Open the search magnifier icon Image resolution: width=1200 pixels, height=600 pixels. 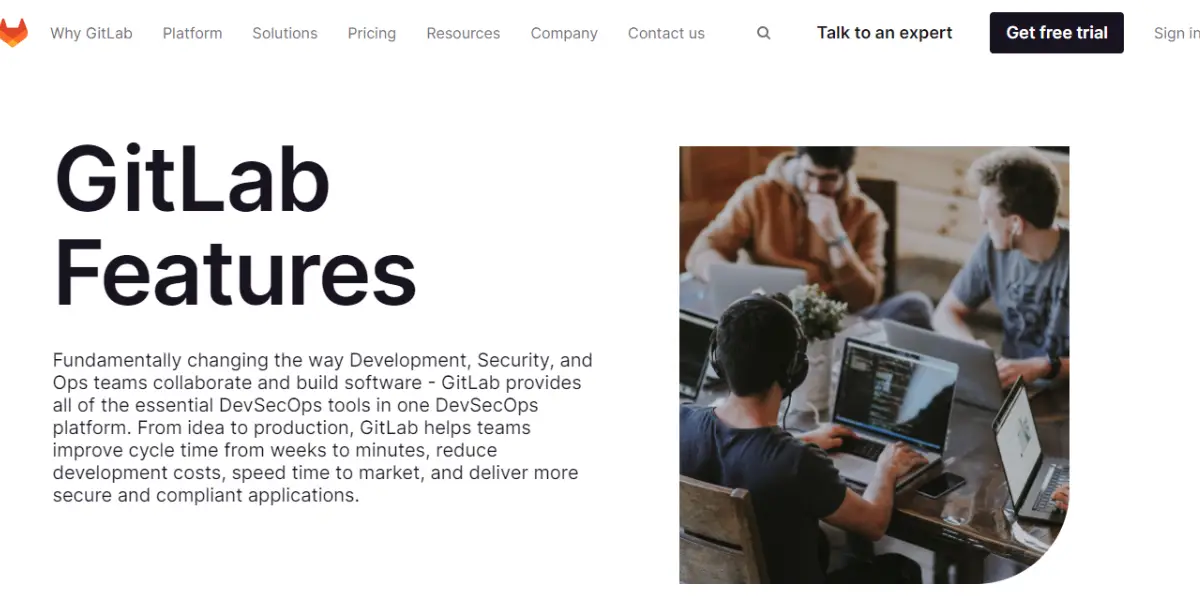click(x=764, y=33)
